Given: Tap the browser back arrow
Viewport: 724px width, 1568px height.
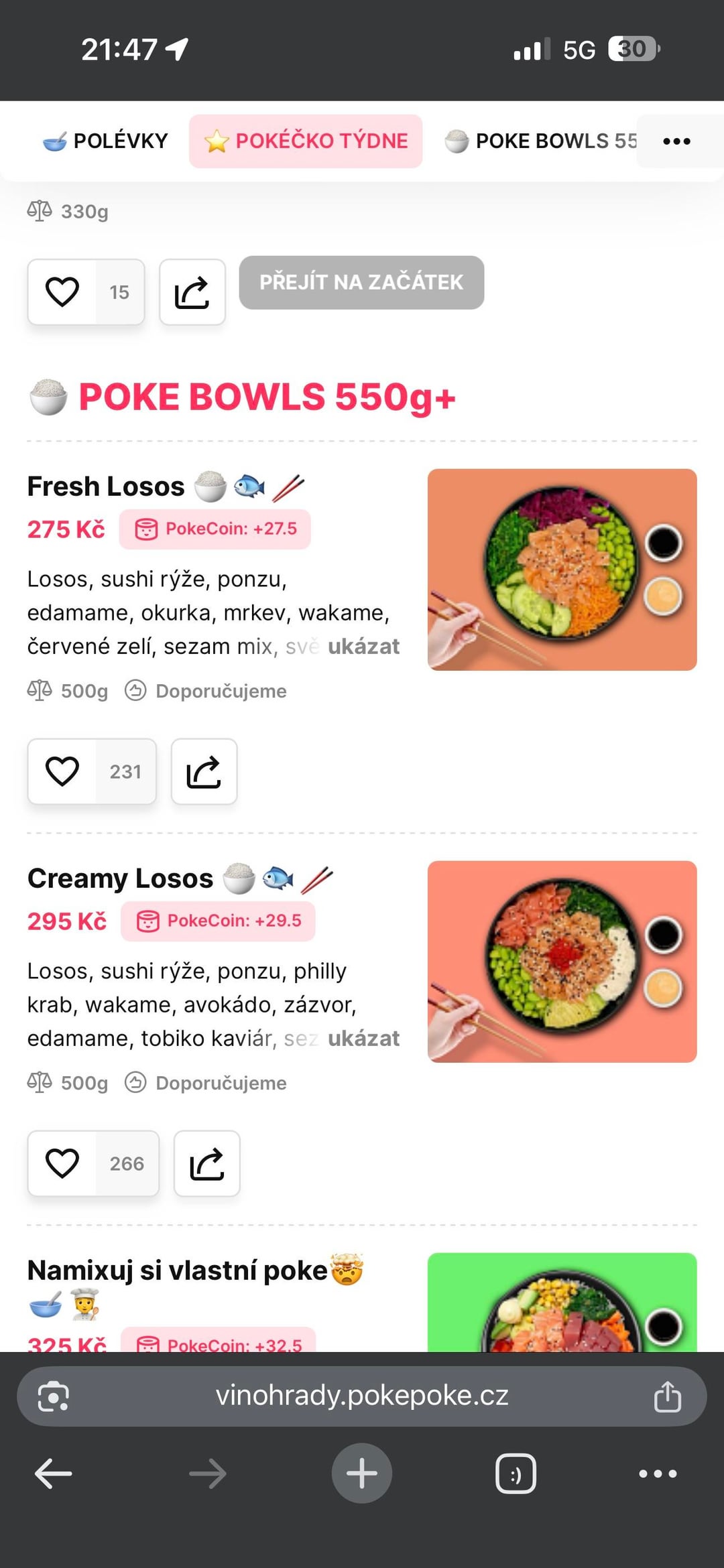Looking at the screenshot, I should (x=54, y=1474).
